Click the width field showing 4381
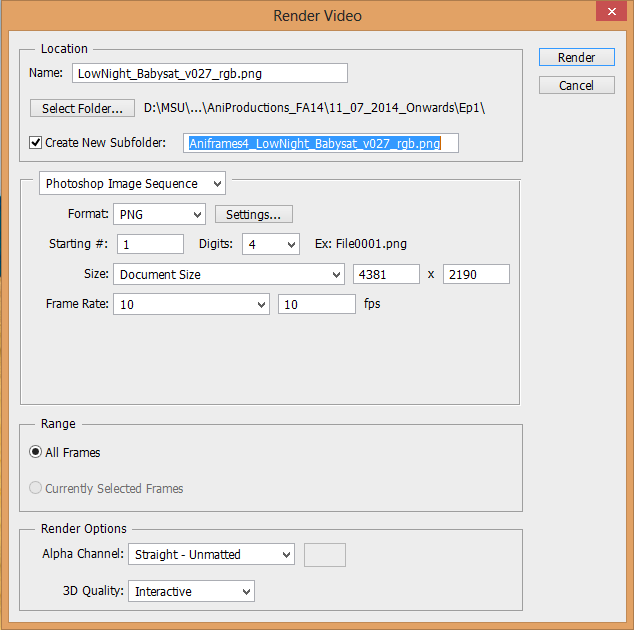 point(386,275)
